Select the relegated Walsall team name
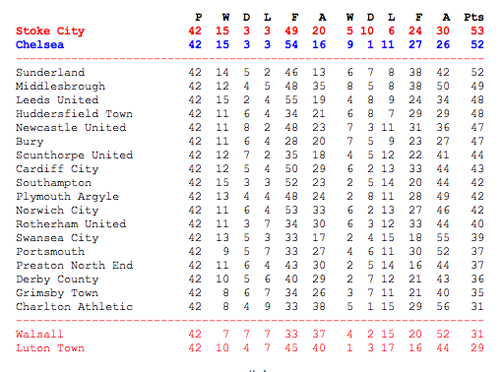The image size is (500, 372). point(39,334)
